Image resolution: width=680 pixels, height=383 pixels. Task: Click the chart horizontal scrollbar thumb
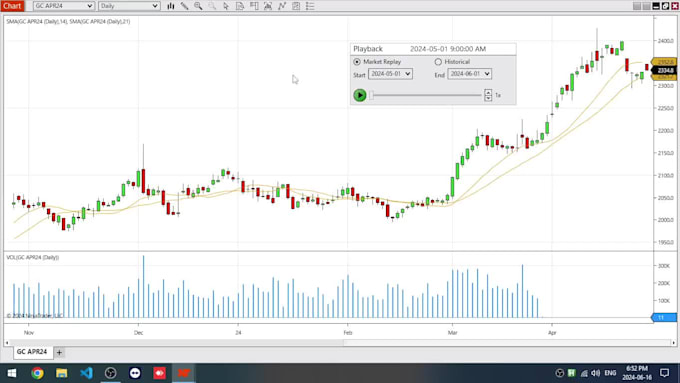coord(507,343)
